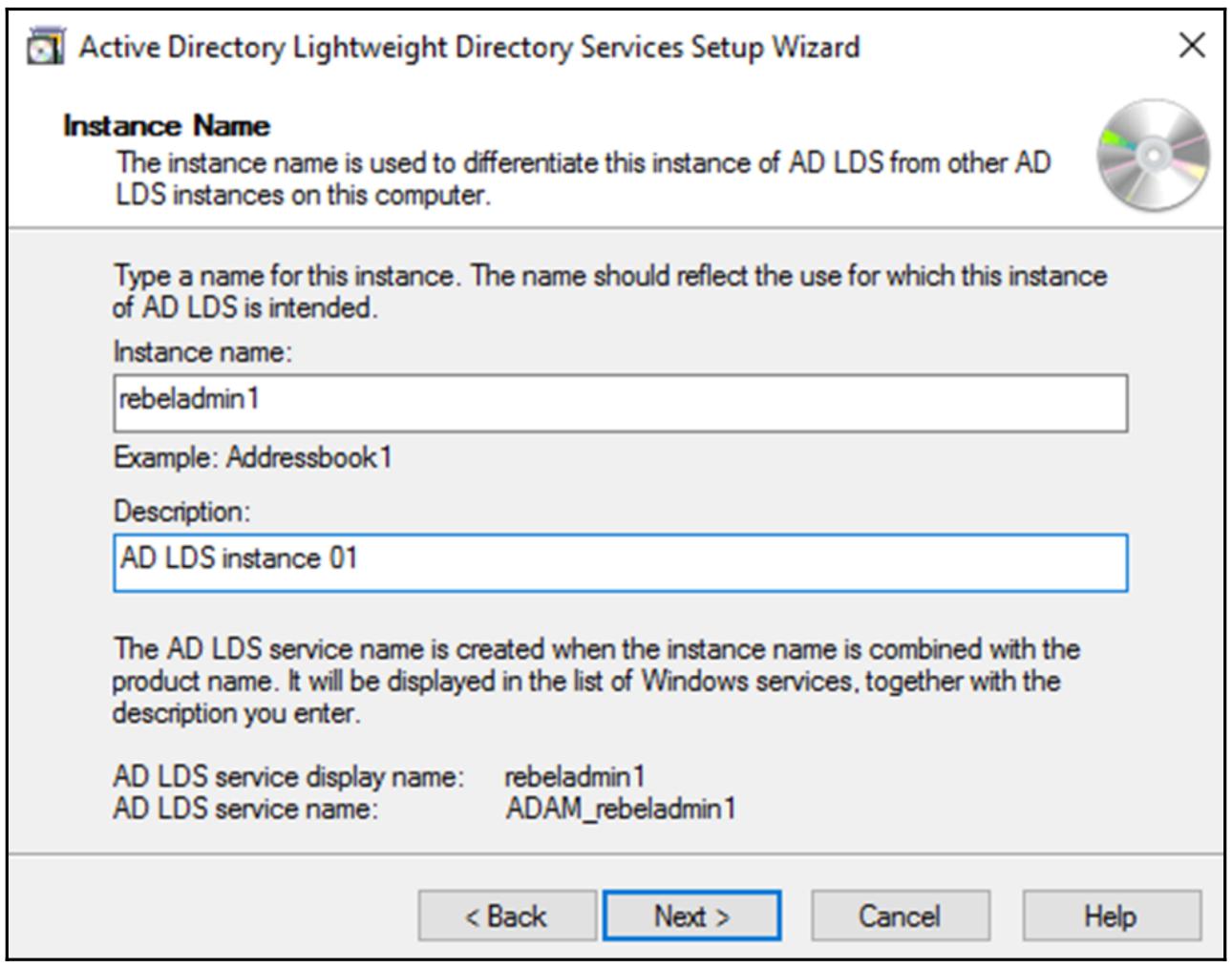The image size is (1232, 968).
Task: Focus the Description text field
Action: [620, 562]
